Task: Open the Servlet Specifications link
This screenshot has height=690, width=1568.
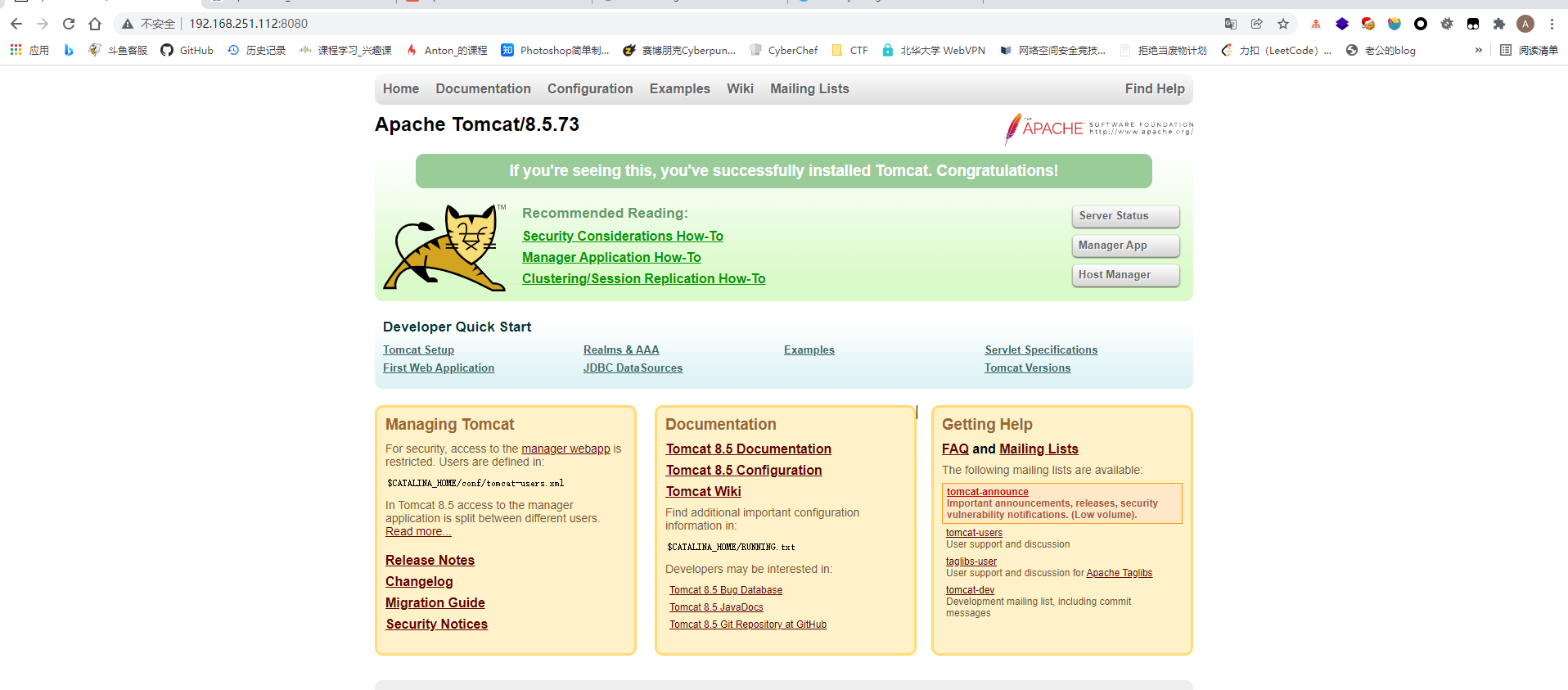Action: click(x=1041, y=350)
